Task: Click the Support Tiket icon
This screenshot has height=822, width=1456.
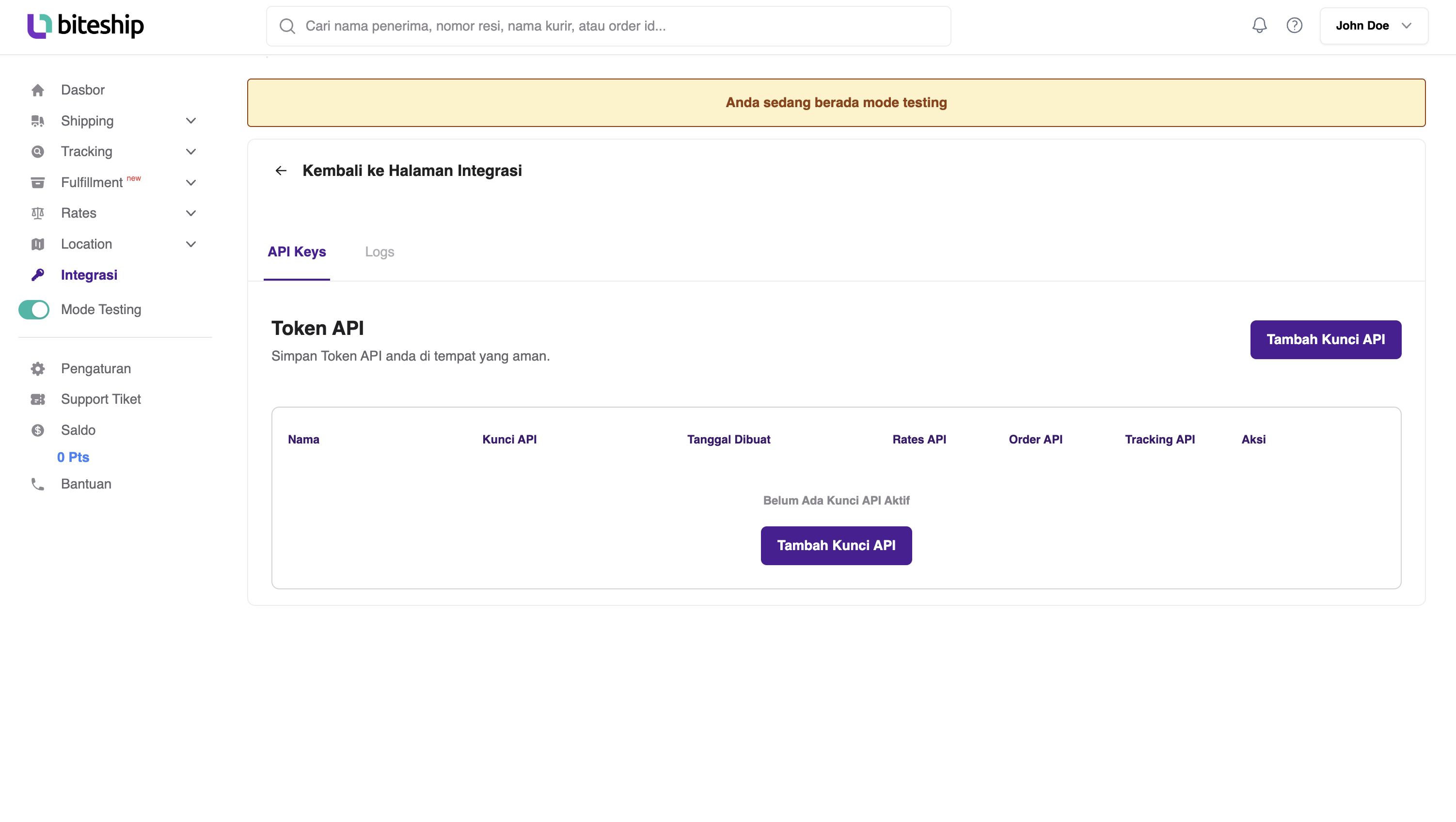Action: (37, 399)
